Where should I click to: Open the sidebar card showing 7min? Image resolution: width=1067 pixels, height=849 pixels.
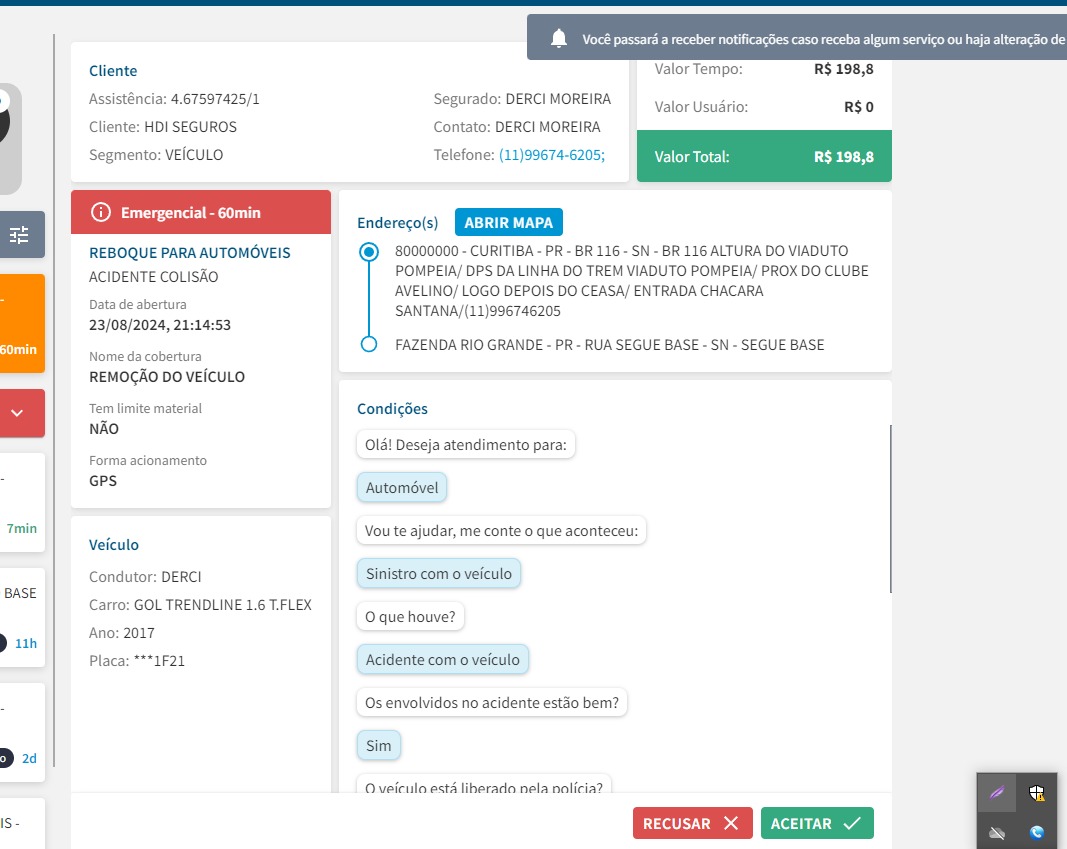(x=20, y=502)
